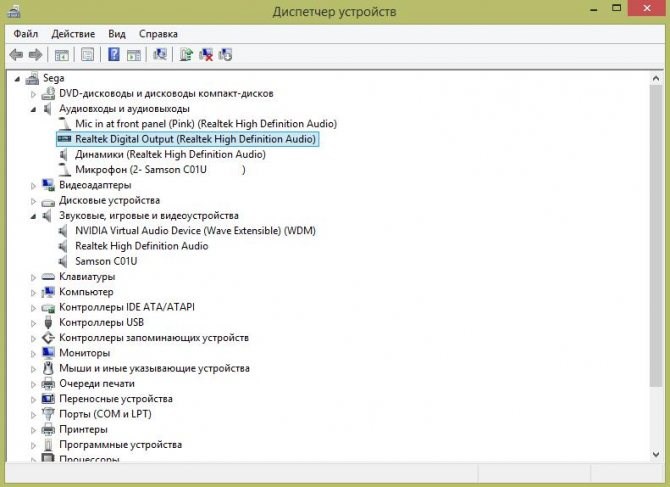Click the scrollbar down arrow
The width and height of the screenshot is (670, 487).
(x=656, y=454)
